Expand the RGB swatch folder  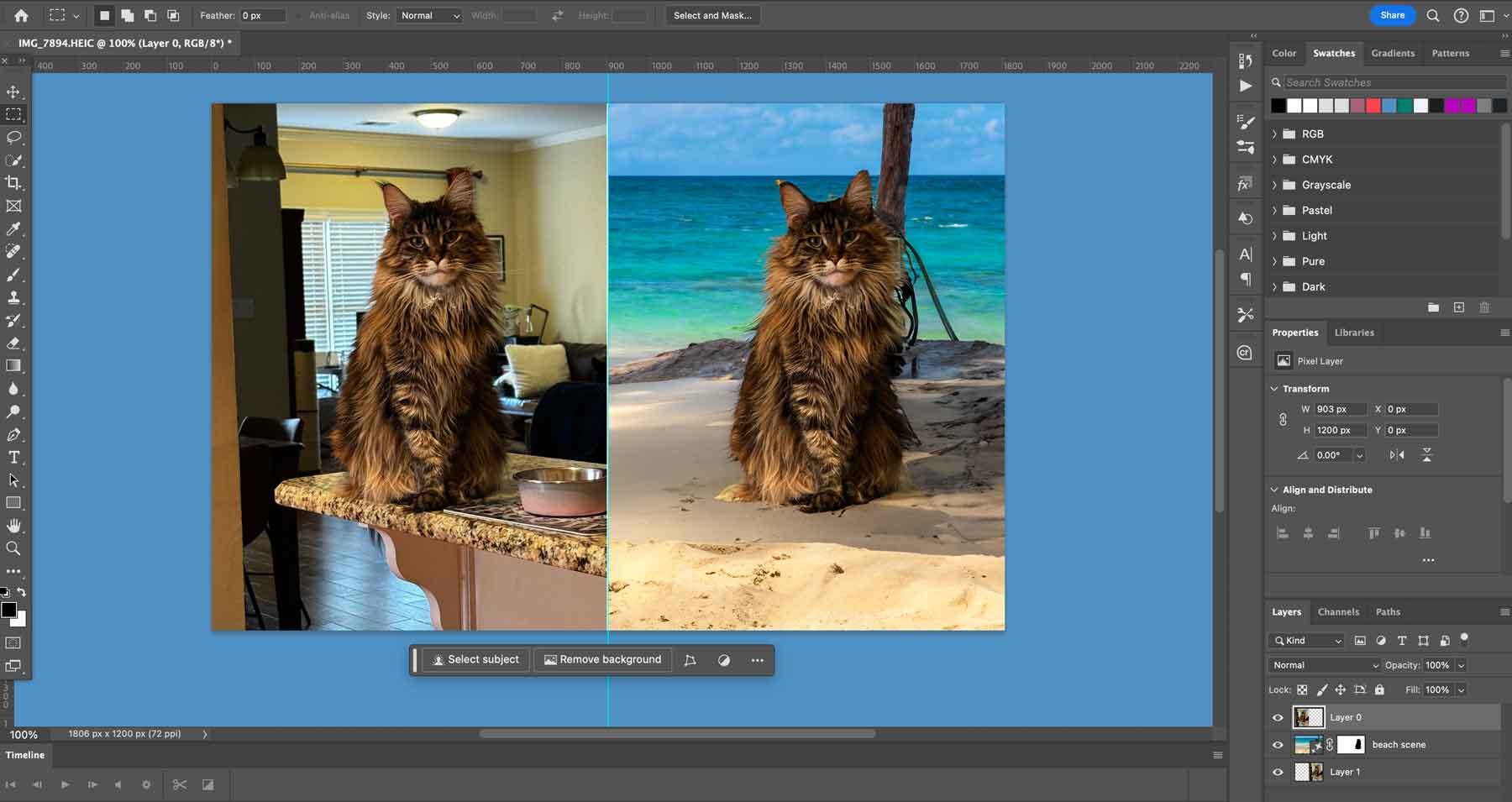1274,134
